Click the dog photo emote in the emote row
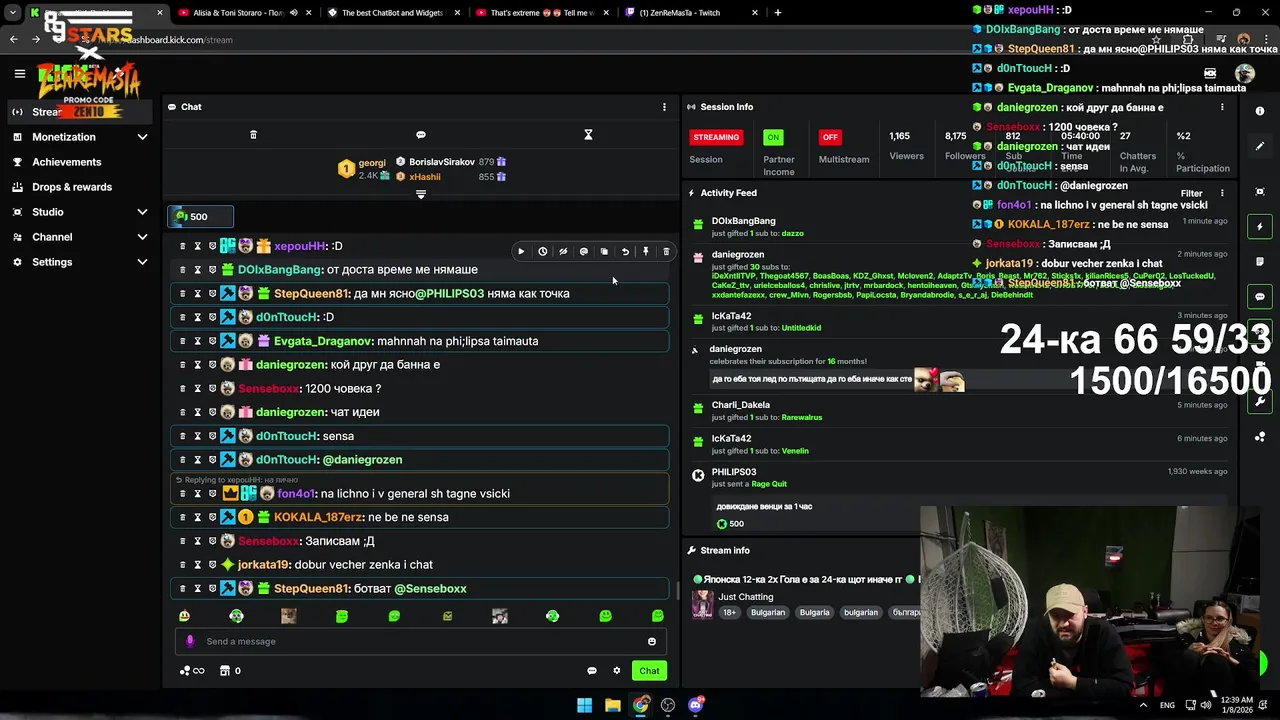 click(x=289, y=616)
